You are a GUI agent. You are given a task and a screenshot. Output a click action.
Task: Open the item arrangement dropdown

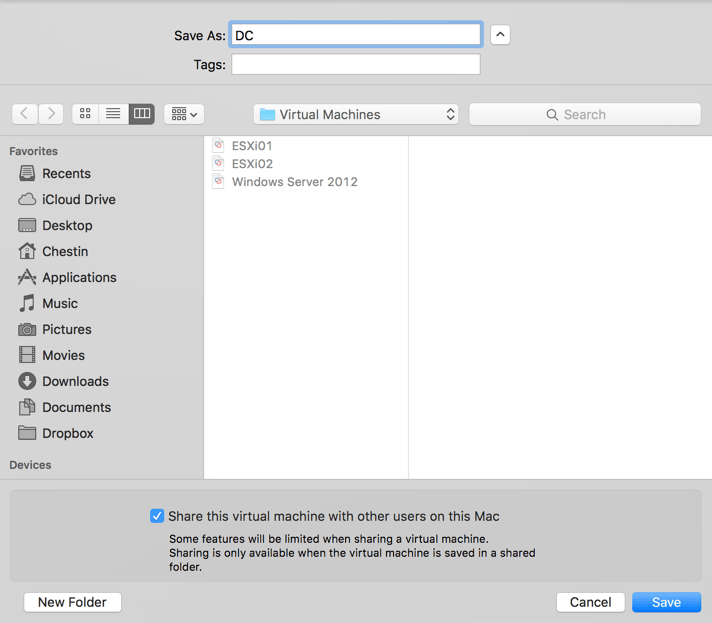pos(184,114)
